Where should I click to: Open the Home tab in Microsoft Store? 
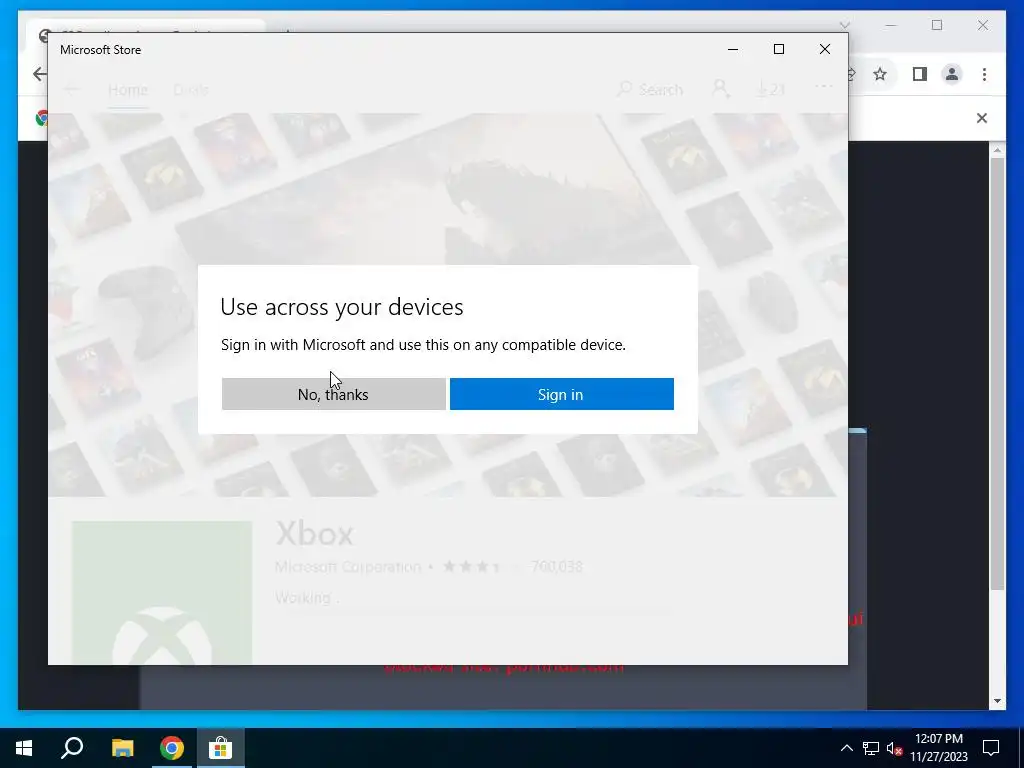(128, 89)
